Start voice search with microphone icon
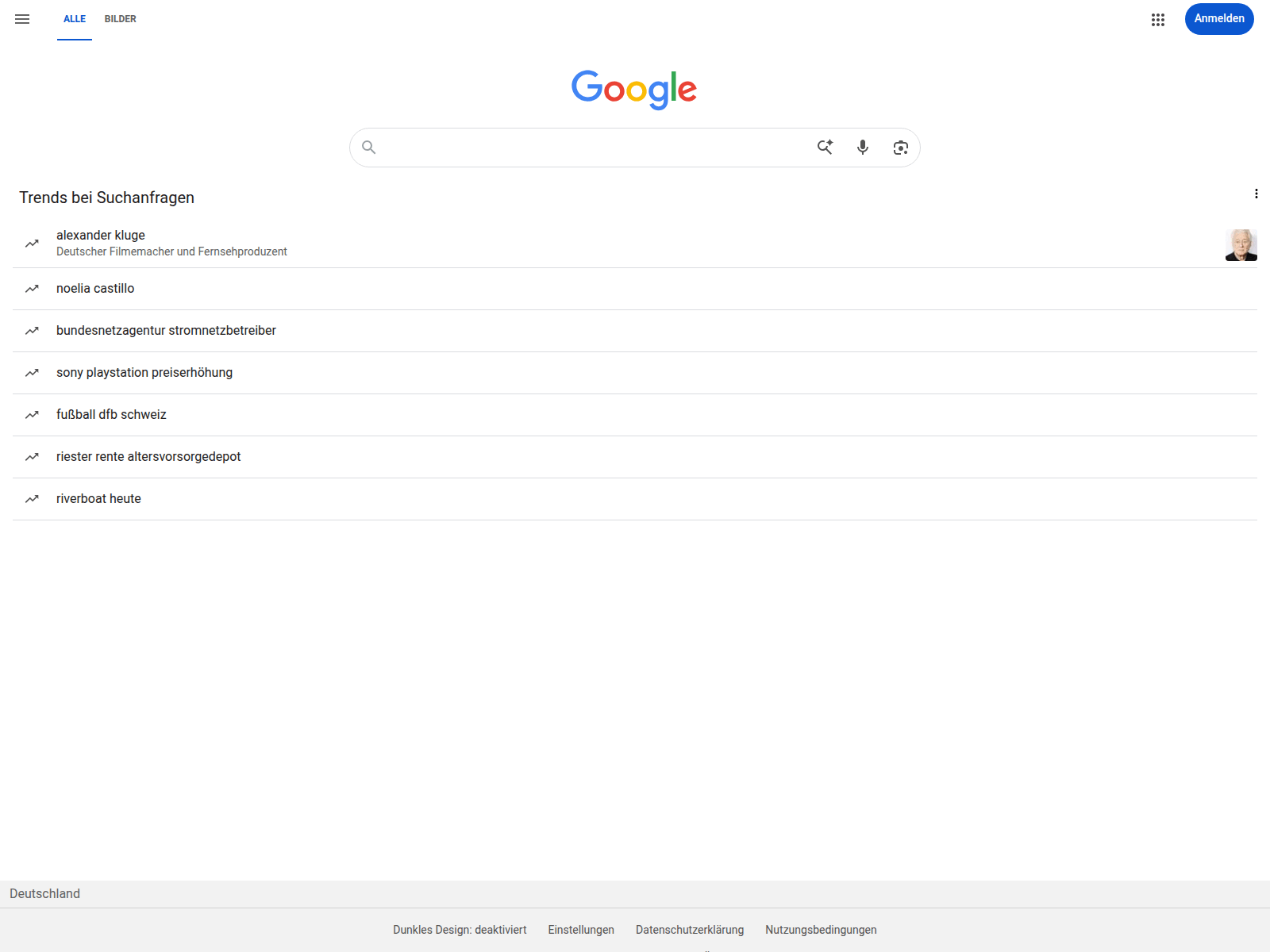1270x952 pixels. (x=863, y=147)
